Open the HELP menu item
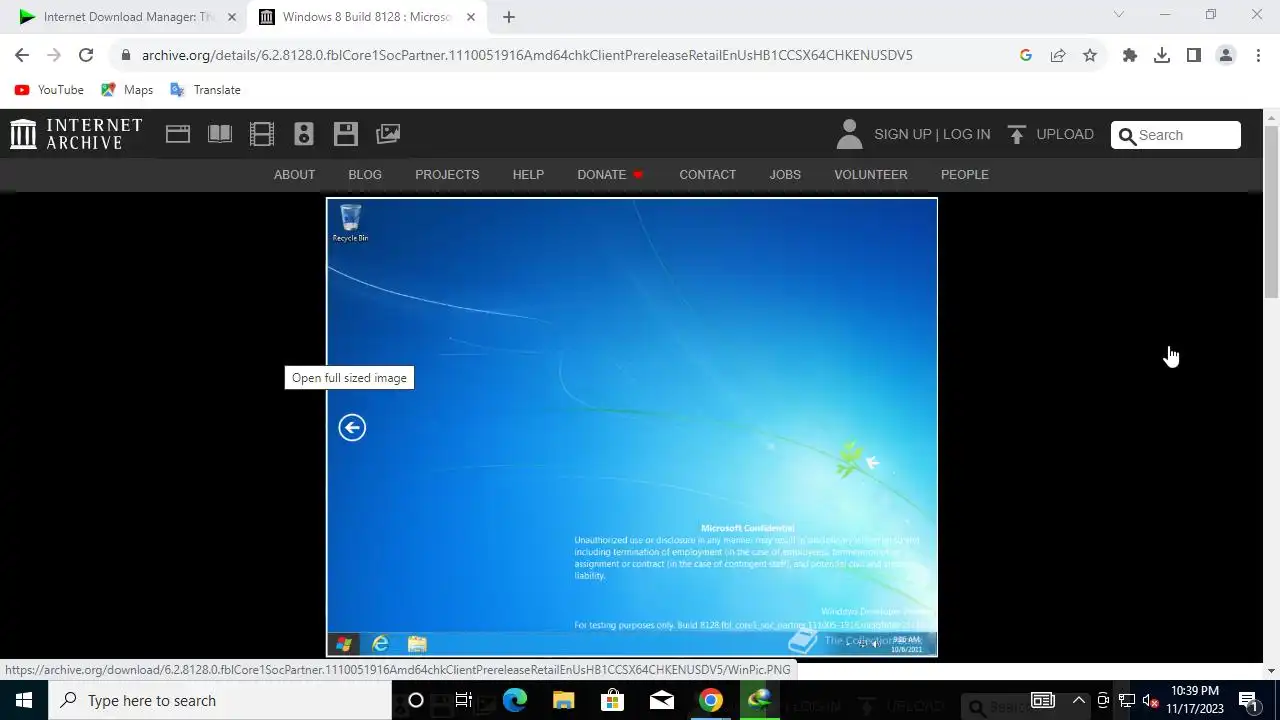 [x=528, y=174]
